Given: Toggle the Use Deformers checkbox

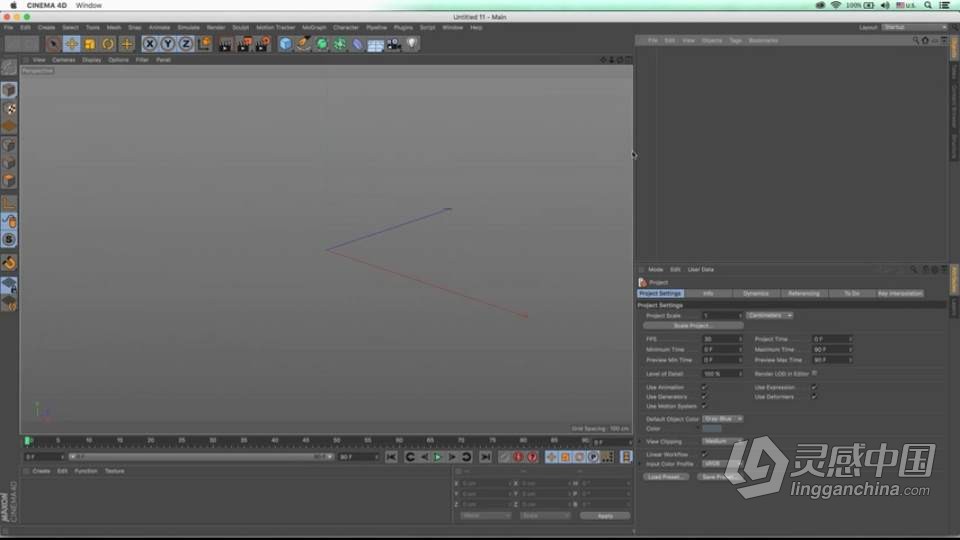Looking at the screenshot, I should click(814, 397).
